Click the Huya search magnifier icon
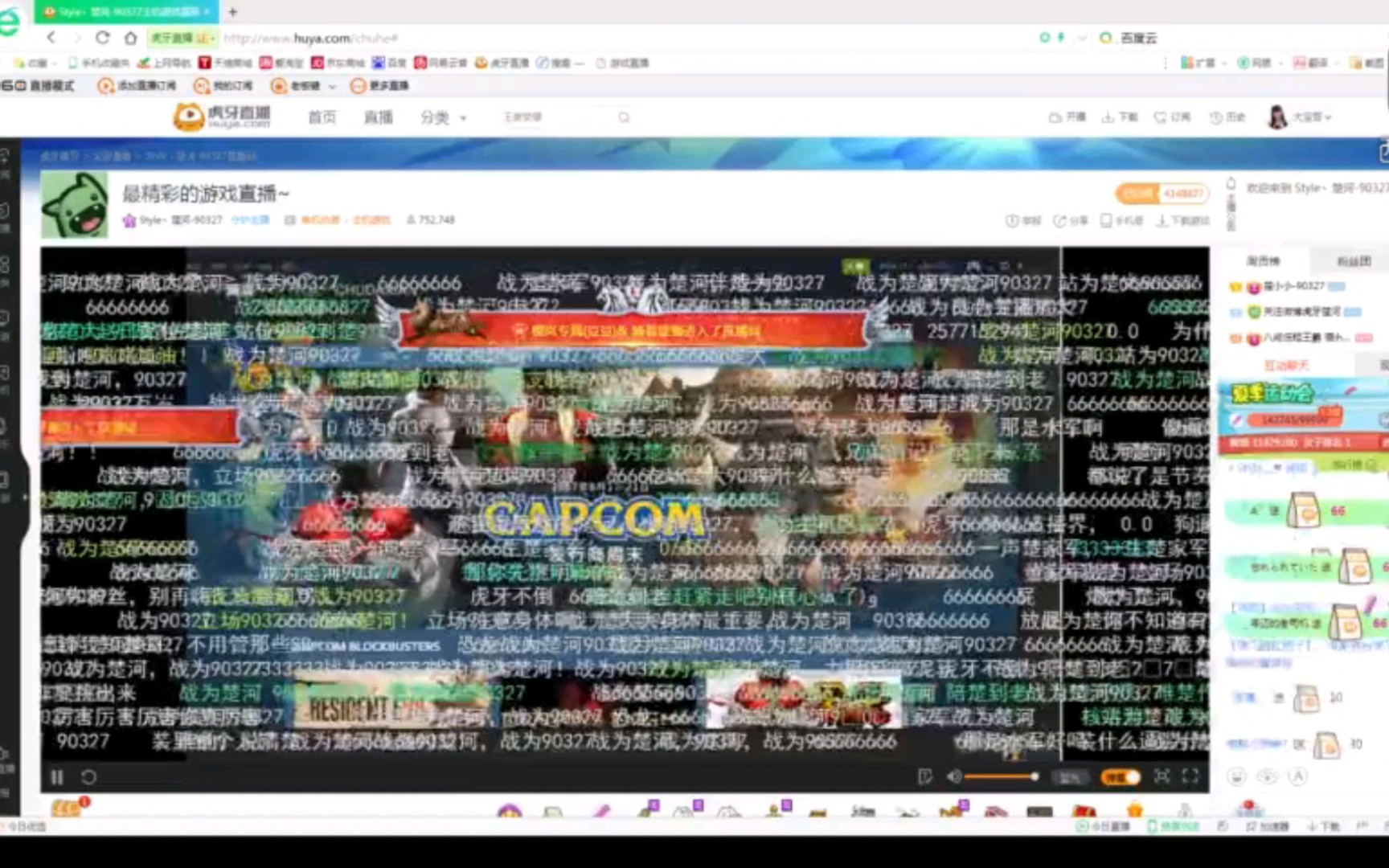The width and height of the screenshot is (1389, 868). coord(624,117)
